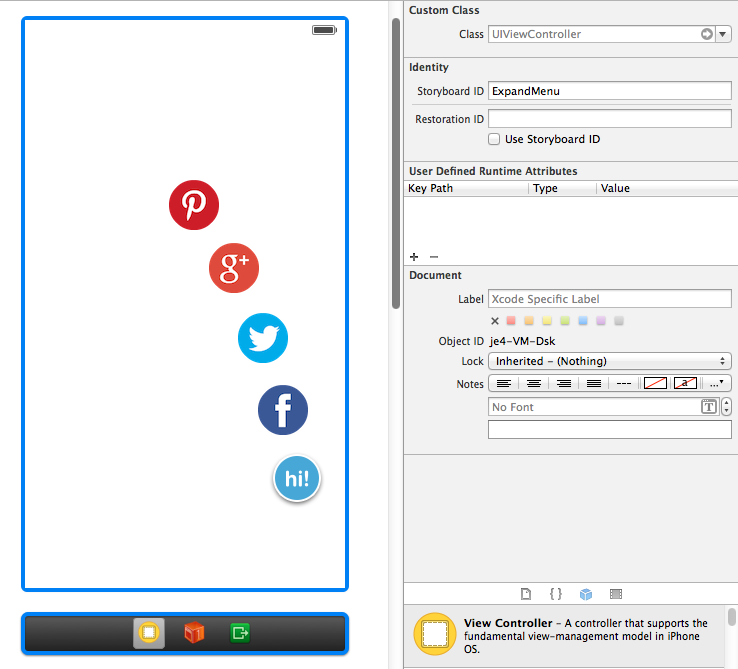Click the Pinterest button in the storyboard
The image size is (738, 669).
[x=194, y=205]
